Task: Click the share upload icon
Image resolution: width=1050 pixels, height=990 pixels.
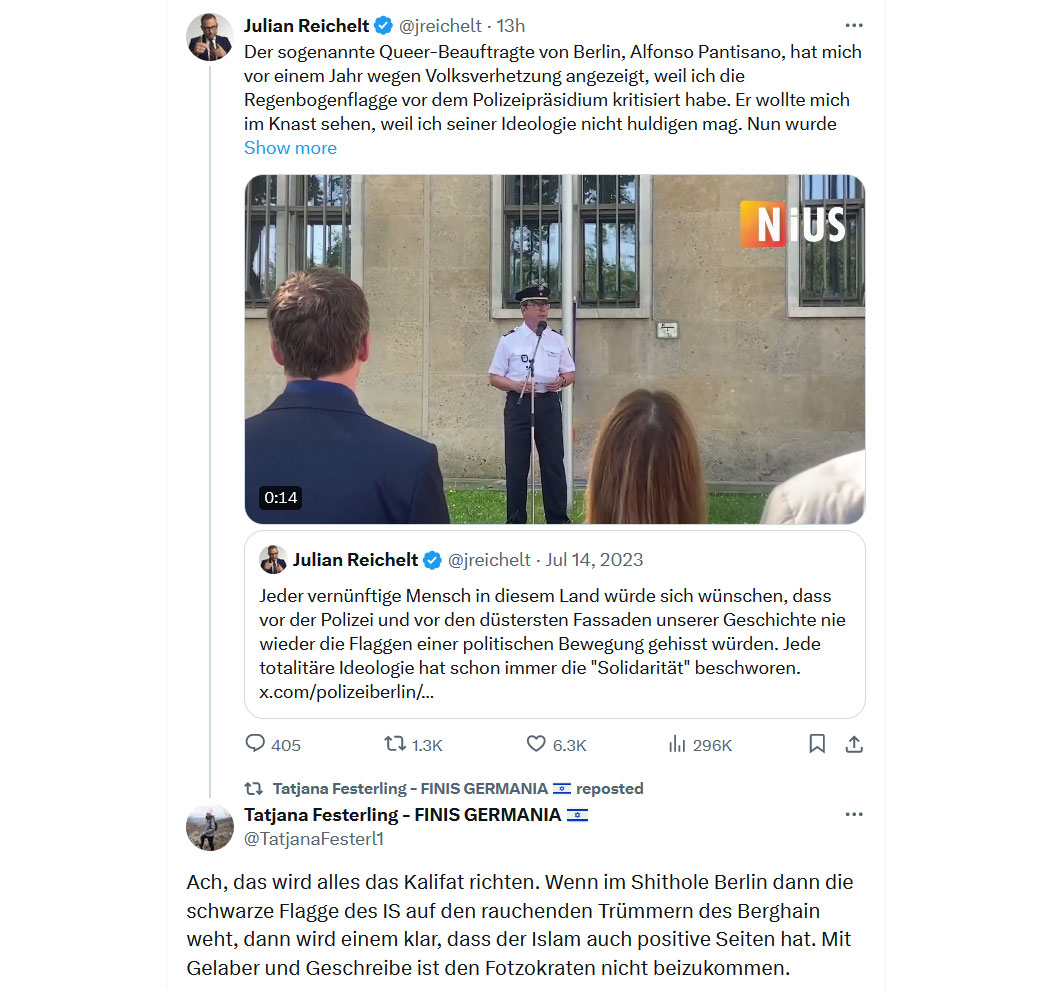Action: tap(854, 744)
